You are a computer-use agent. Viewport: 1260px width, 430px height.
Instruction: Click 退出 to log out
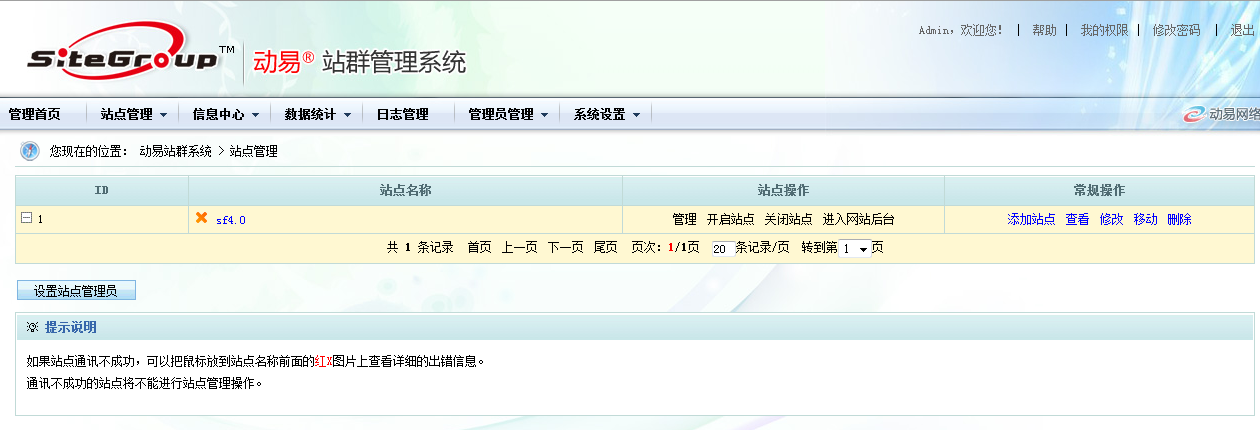[1243, 30]
